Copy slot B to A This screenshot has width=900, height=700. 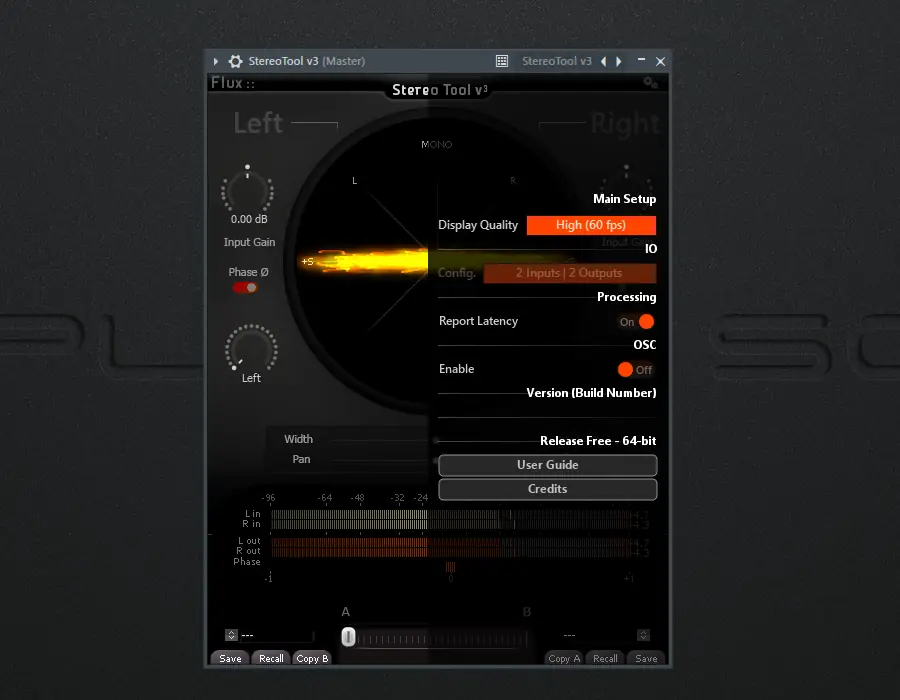click(564, 658)
